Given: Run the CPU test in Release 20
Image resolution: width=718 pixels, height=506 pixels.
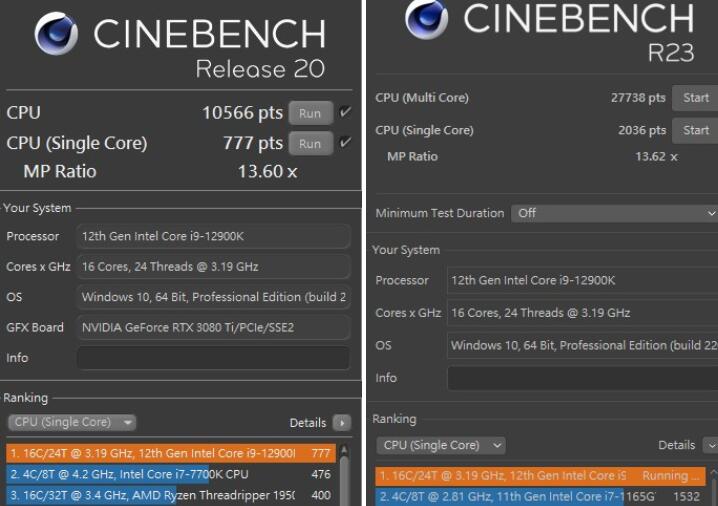Looking at the screenshot, I should click(x=310, y=113).
